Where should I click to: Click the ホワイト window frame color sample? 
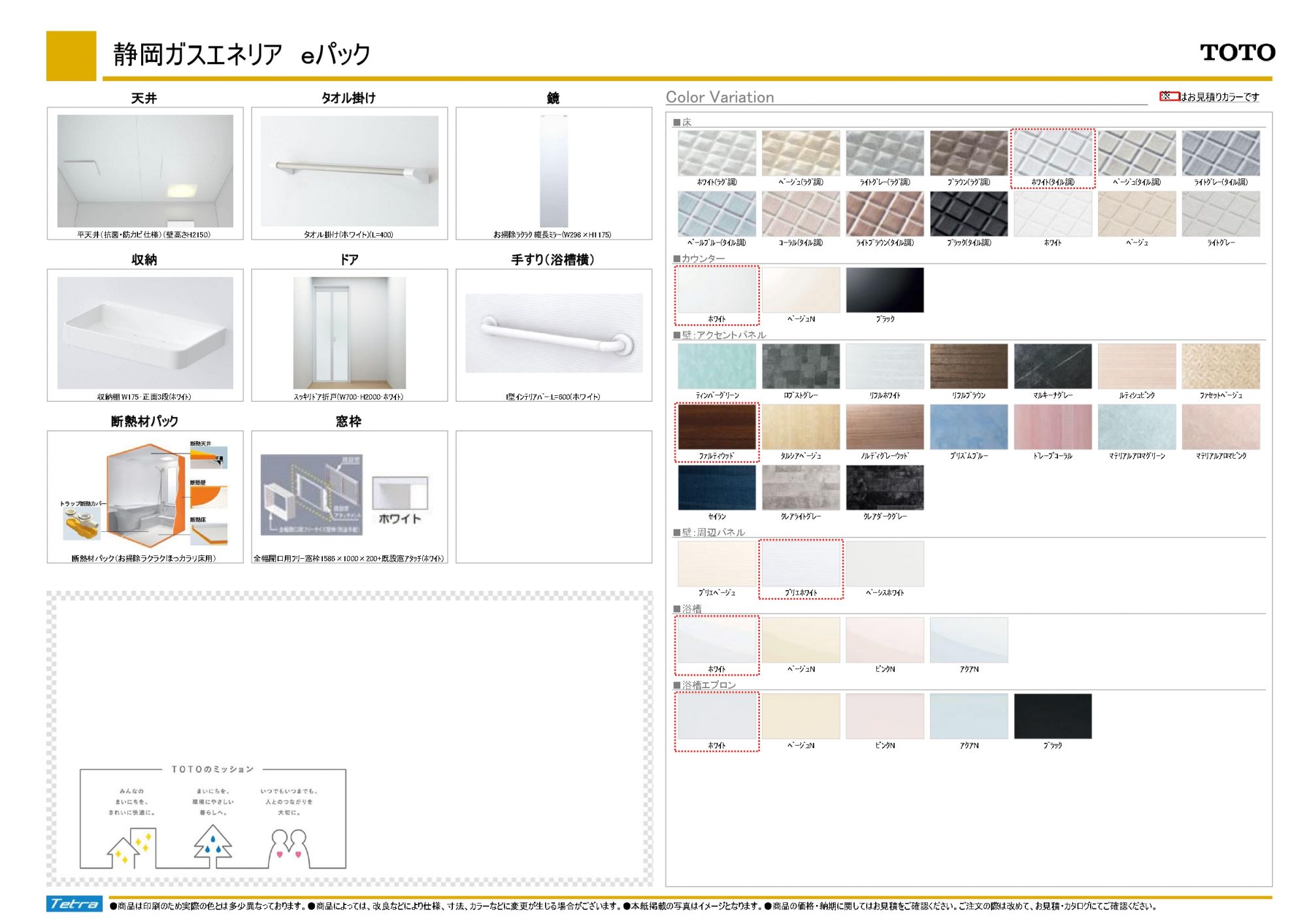coord(400,493)
